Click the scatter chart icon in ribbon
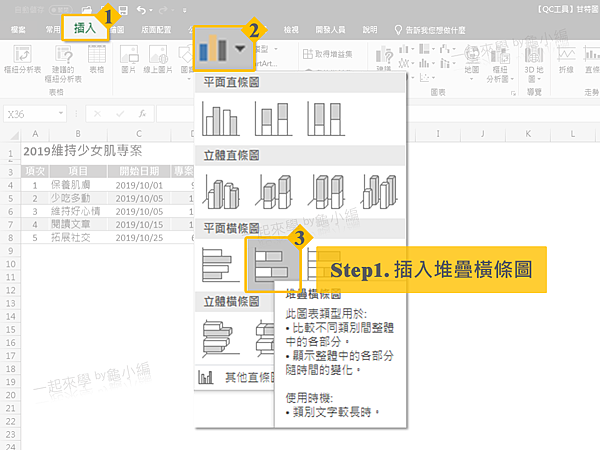Viewport: 600px width, 450px height. [x=424, y=78]
